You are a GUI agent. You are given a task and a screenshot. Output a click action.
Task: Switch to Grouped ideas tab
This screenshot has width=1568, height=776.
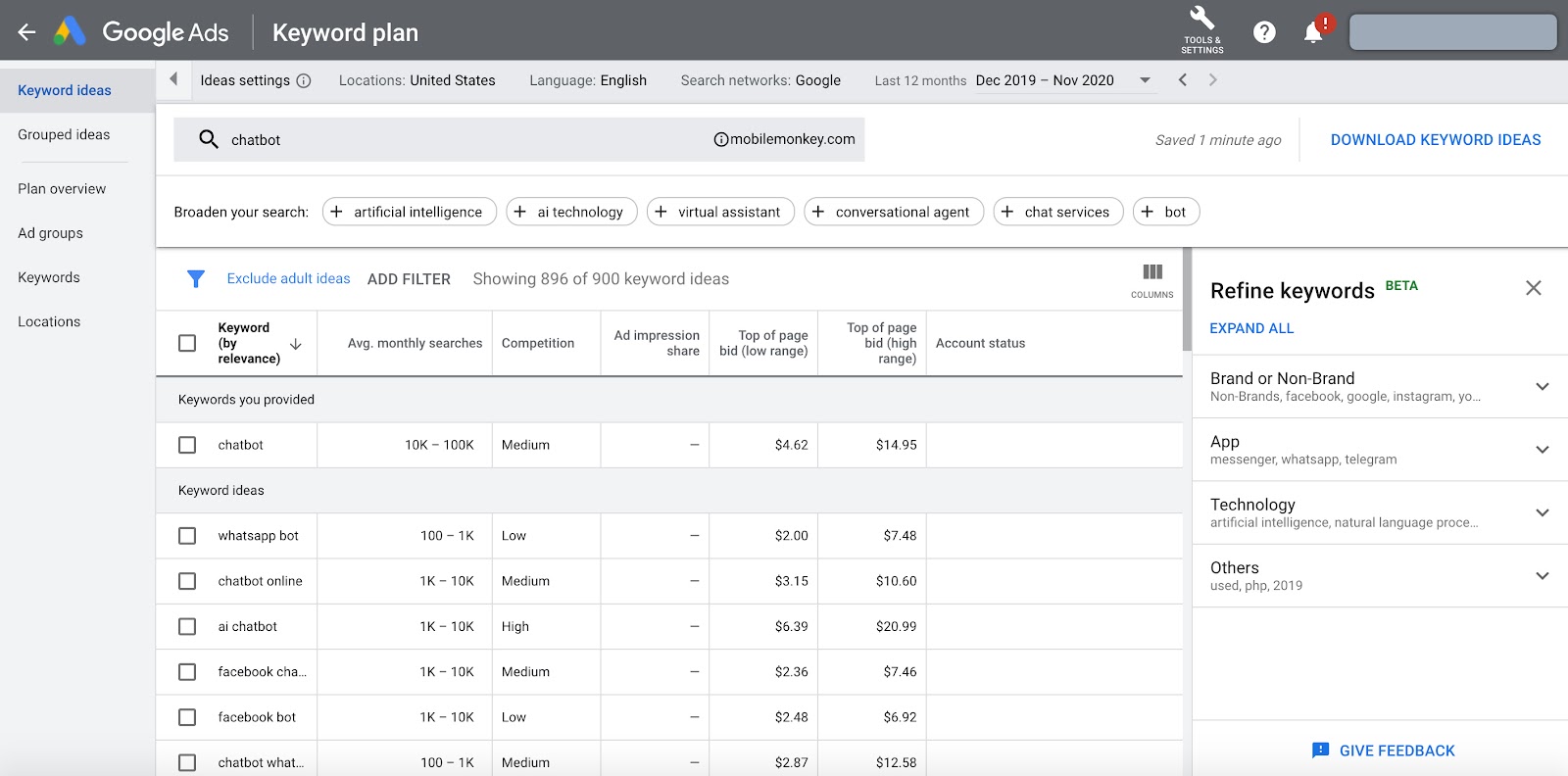(64, 135)
